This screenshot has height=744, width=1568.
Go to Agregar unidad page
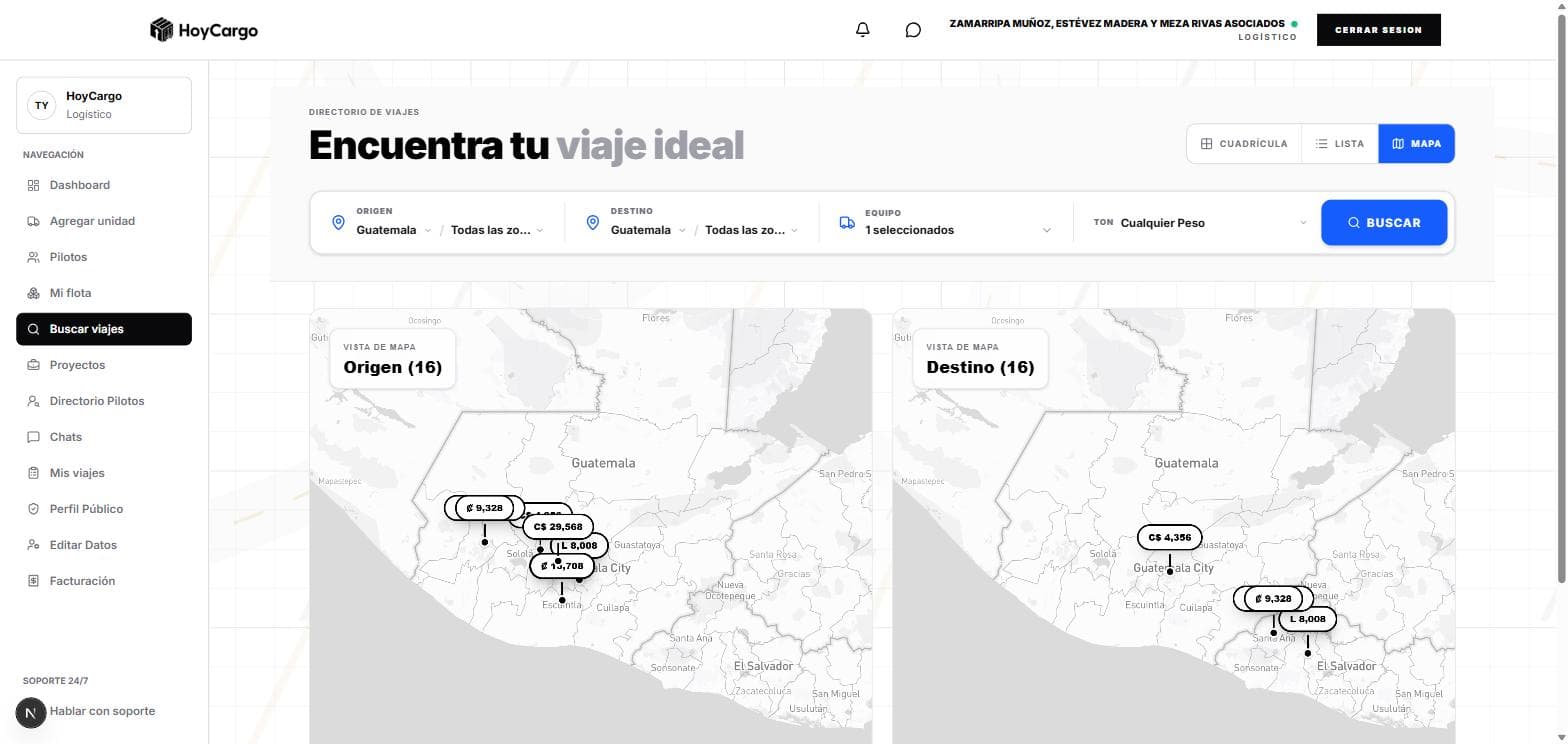104,221
